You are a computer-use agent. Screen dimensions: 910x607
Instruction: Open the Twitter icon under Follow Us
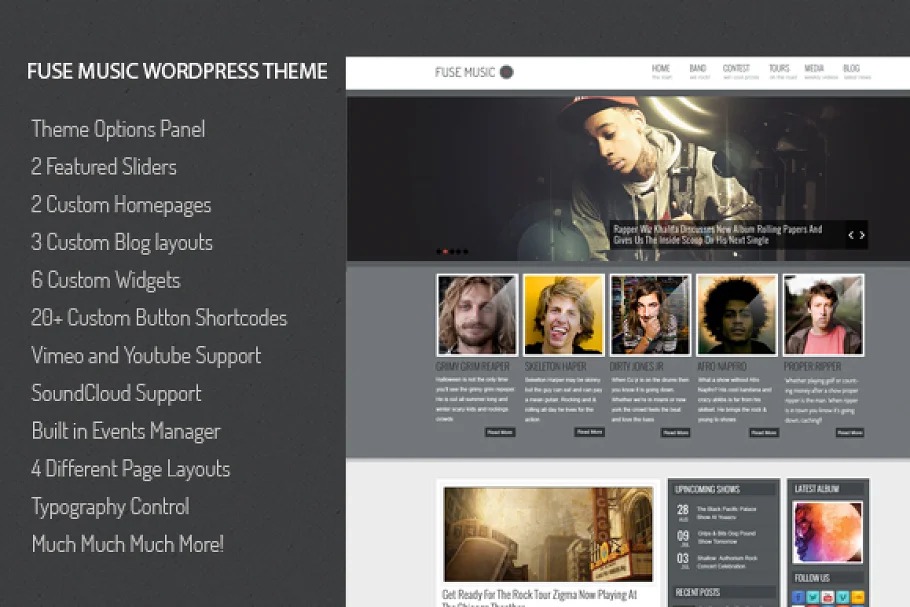[x=814, y=598]
